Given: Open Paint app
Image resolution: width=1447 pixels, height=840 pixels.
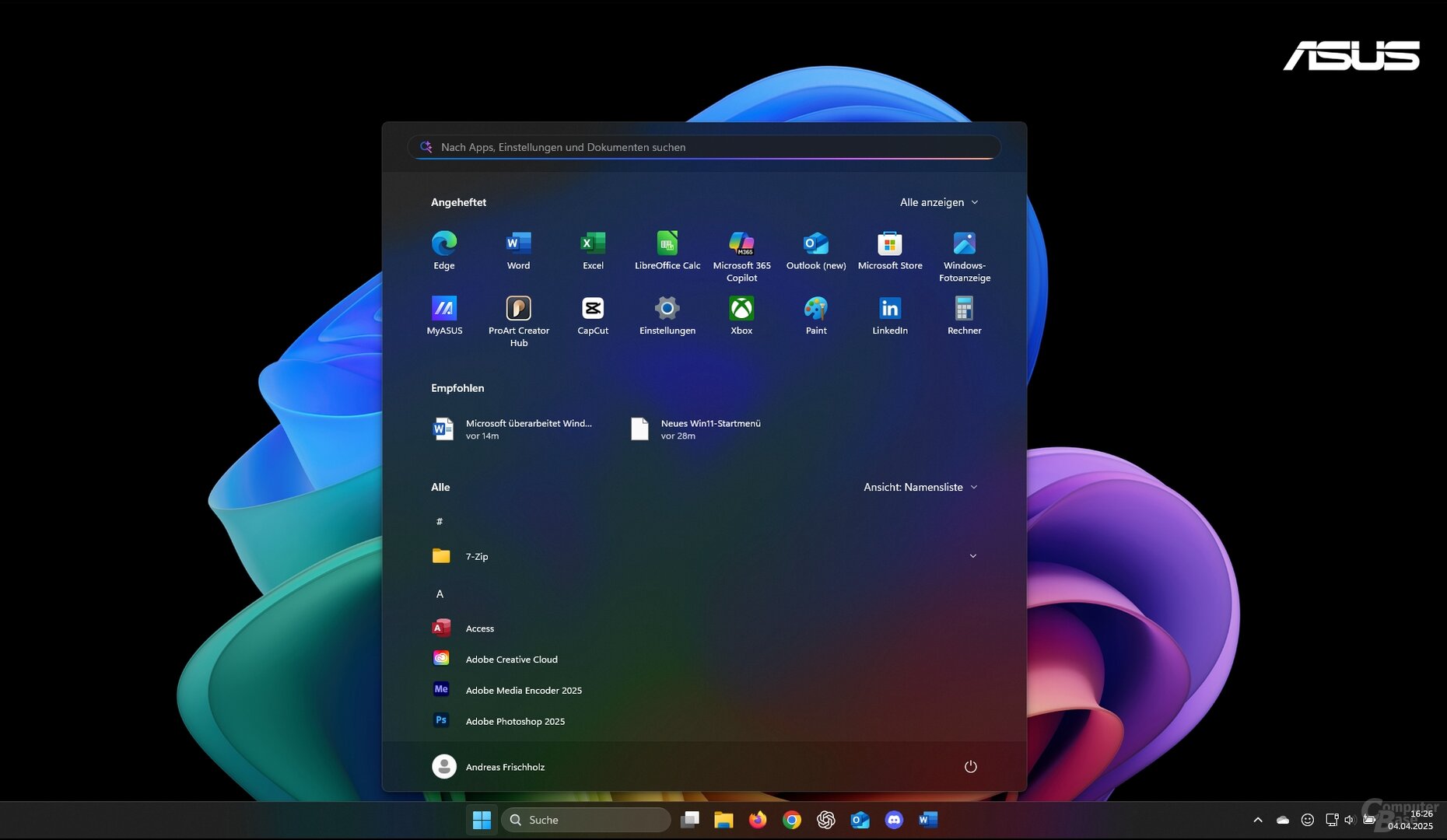Looking at the screenshot, I should pos(816,316).
